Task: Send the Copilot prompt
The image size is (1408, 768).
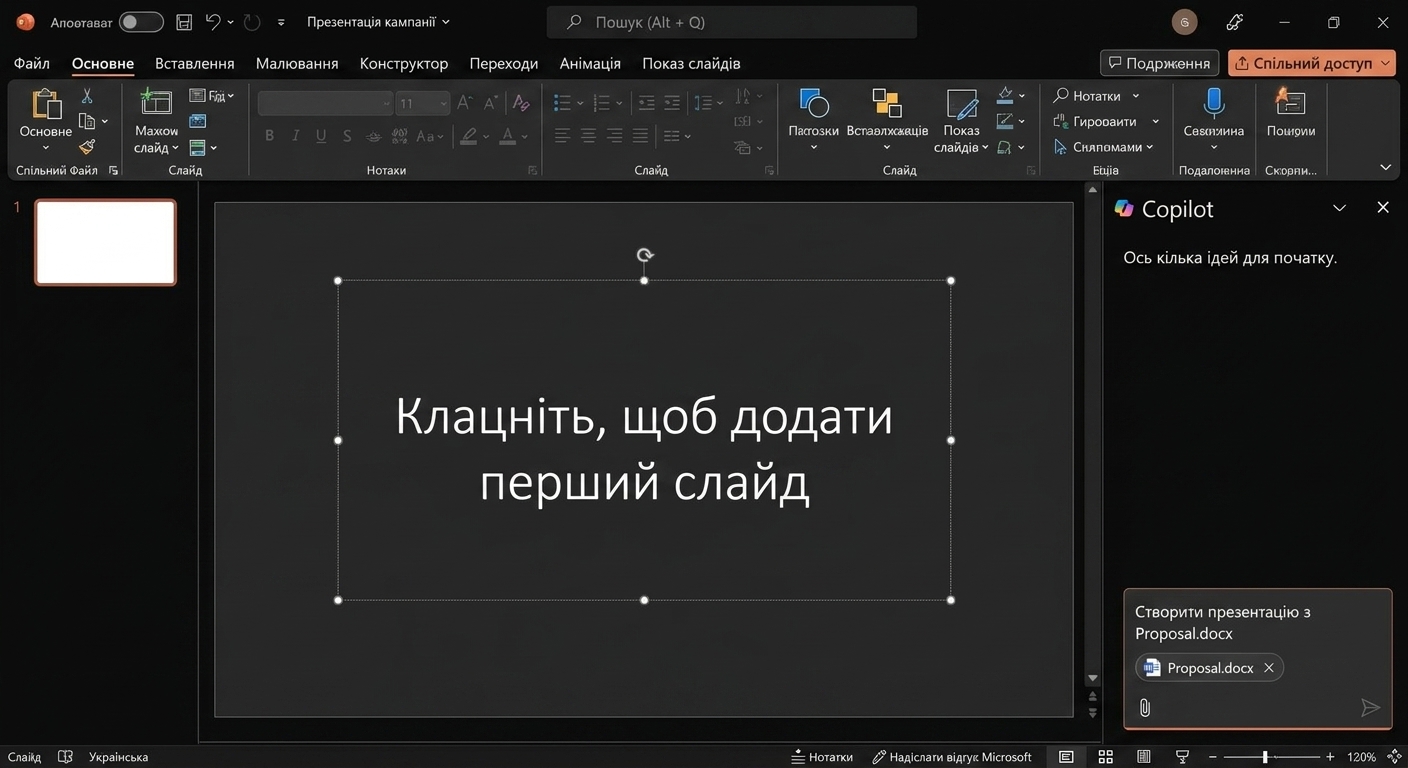Action: [x=1370, y=708]
